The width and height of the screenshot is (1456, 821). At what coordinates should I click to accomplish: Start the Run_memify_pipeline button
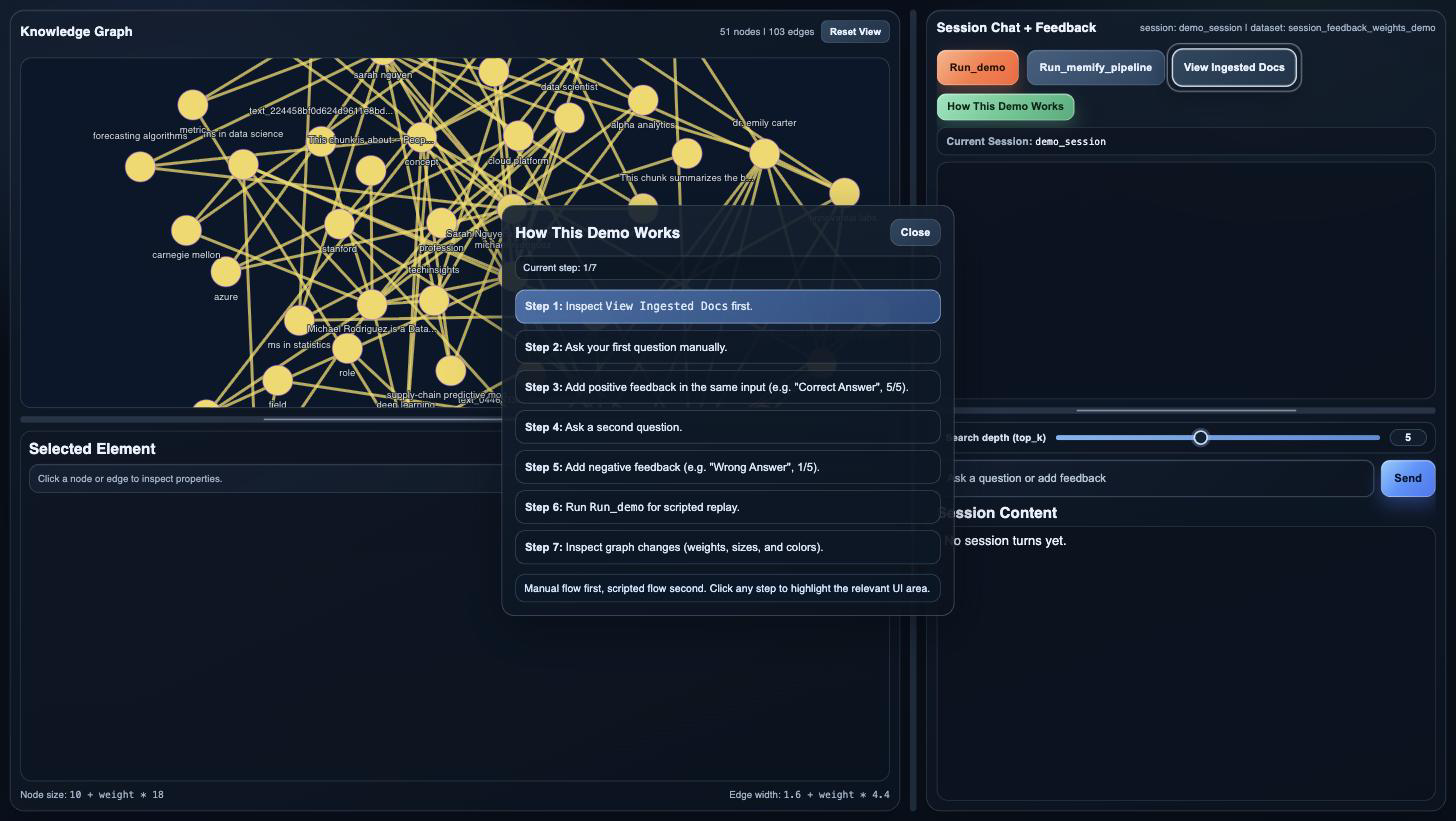coord(1095,68)
